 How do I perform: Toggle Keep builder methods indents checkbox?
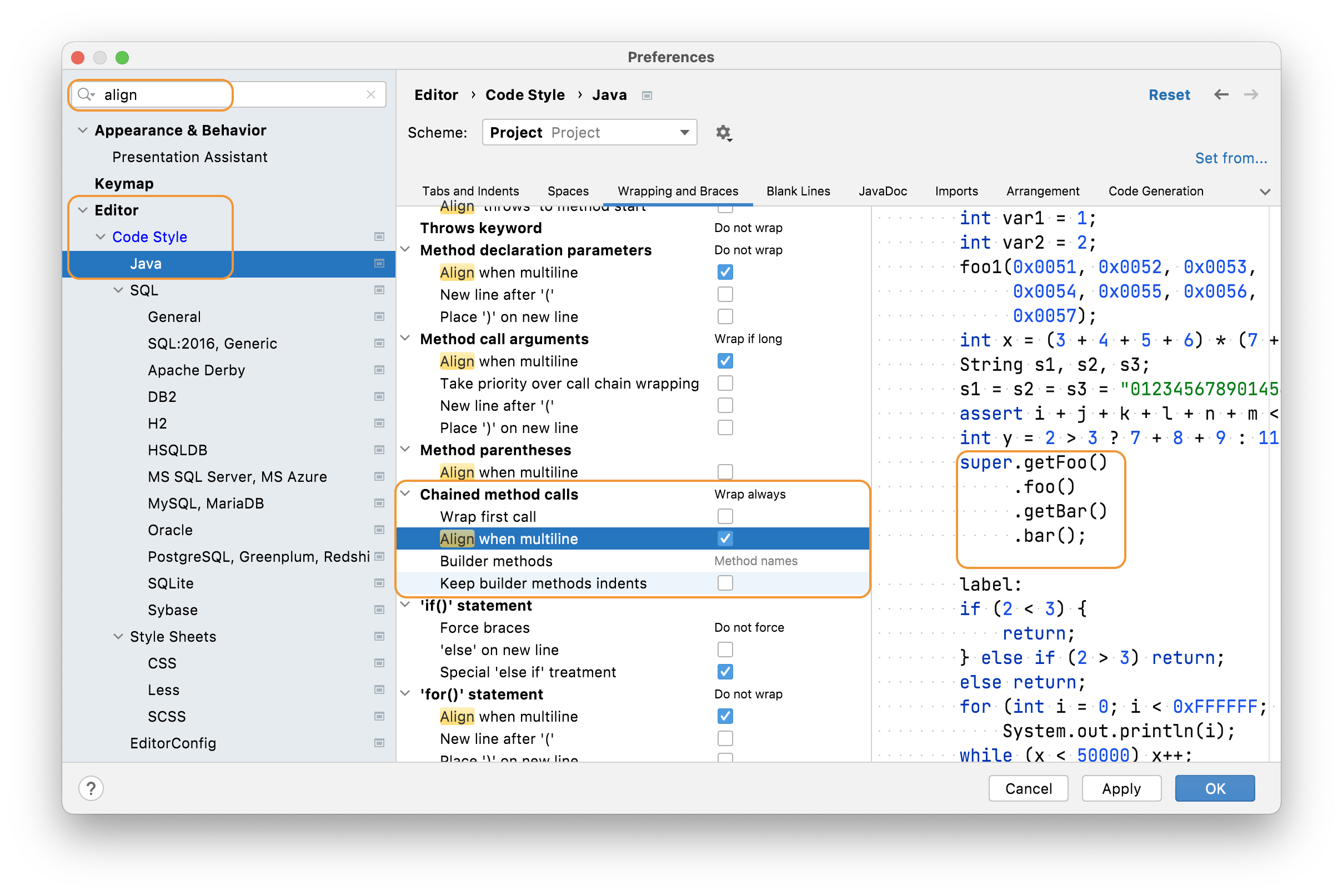tap(725, 583)
